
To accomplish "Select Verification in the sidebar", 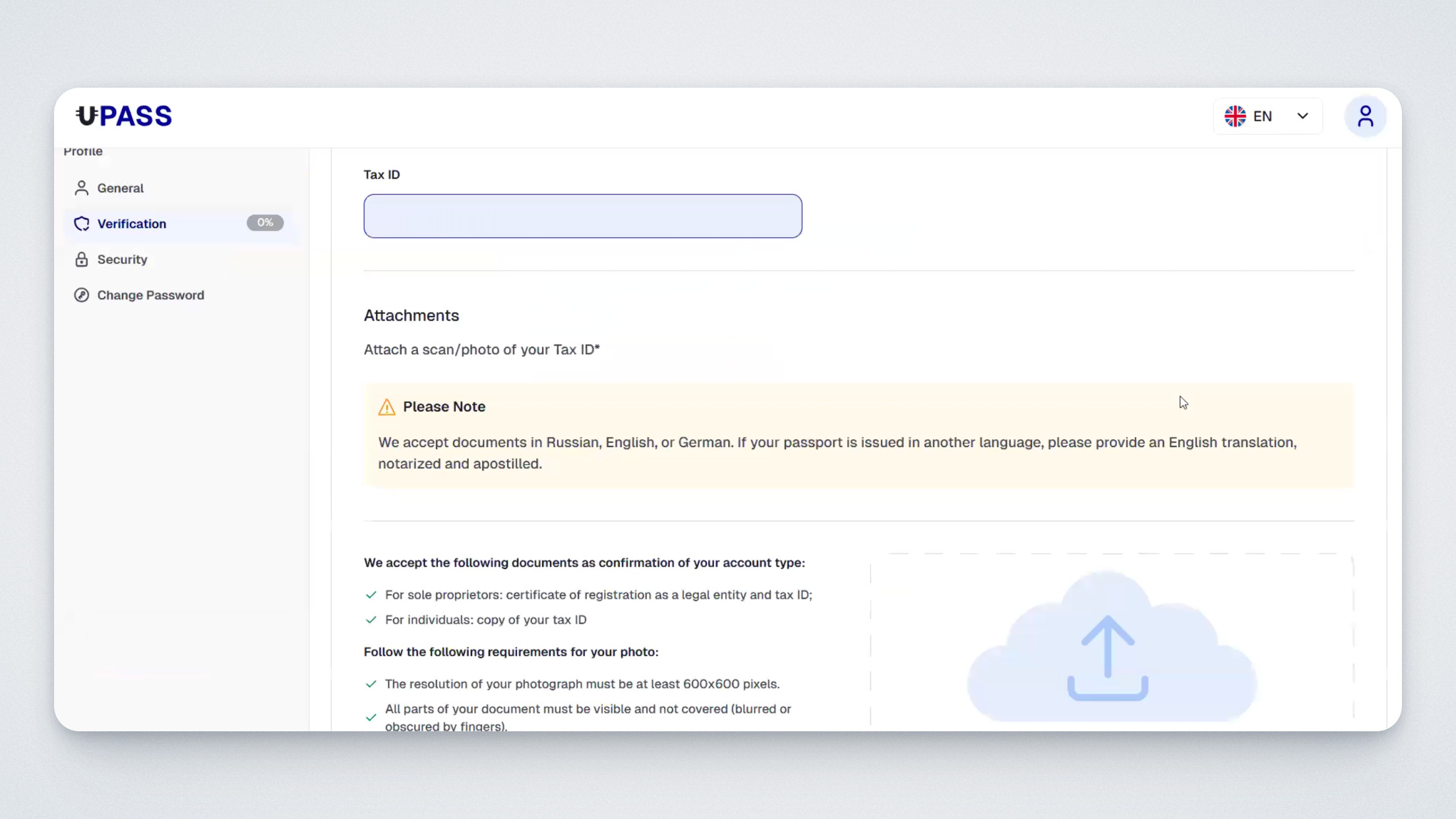I will 132,224.
